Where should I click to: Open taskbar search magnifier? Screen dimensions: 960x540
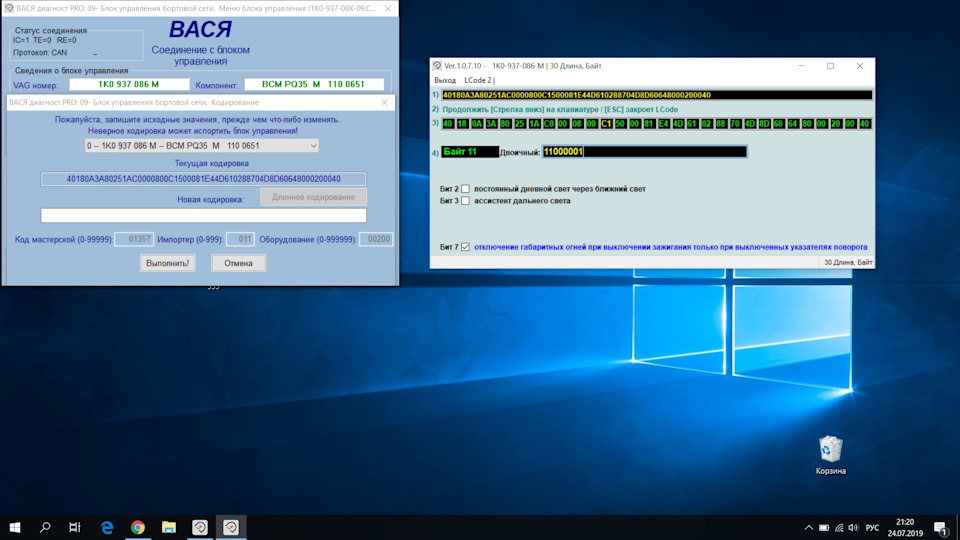(45, 527)
